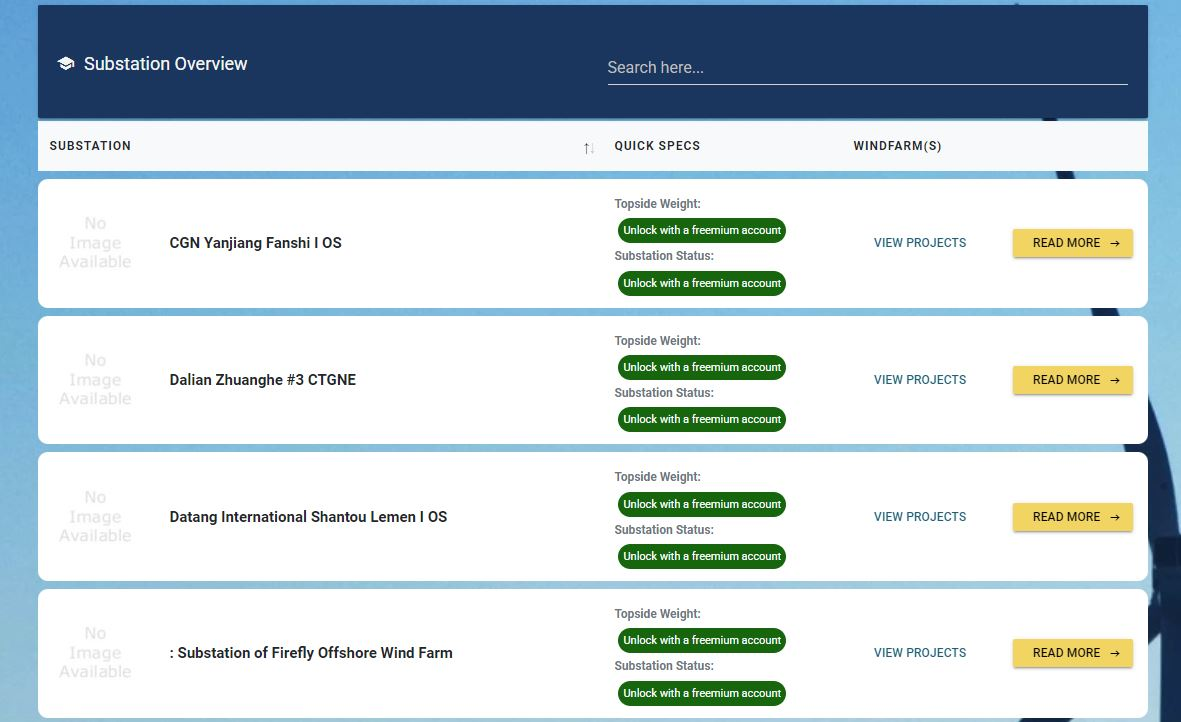Unlock Substation Status for Firefly Offshore Wind Farm

pyautogui.click(x=701, y=693)
